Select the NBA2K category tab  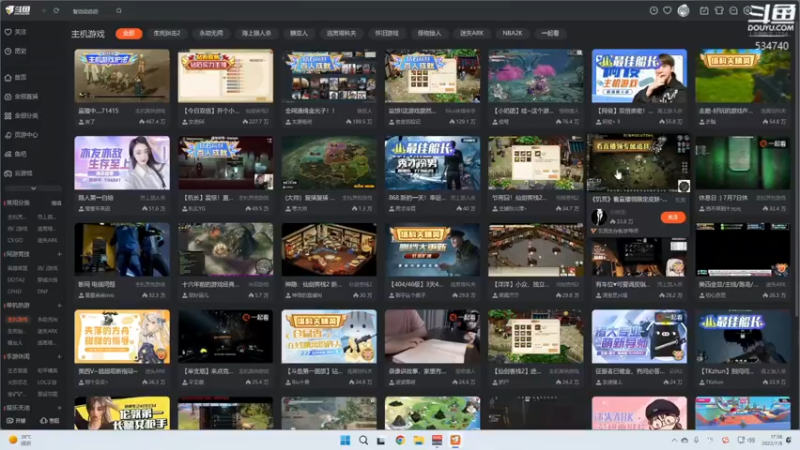point(512,33)
